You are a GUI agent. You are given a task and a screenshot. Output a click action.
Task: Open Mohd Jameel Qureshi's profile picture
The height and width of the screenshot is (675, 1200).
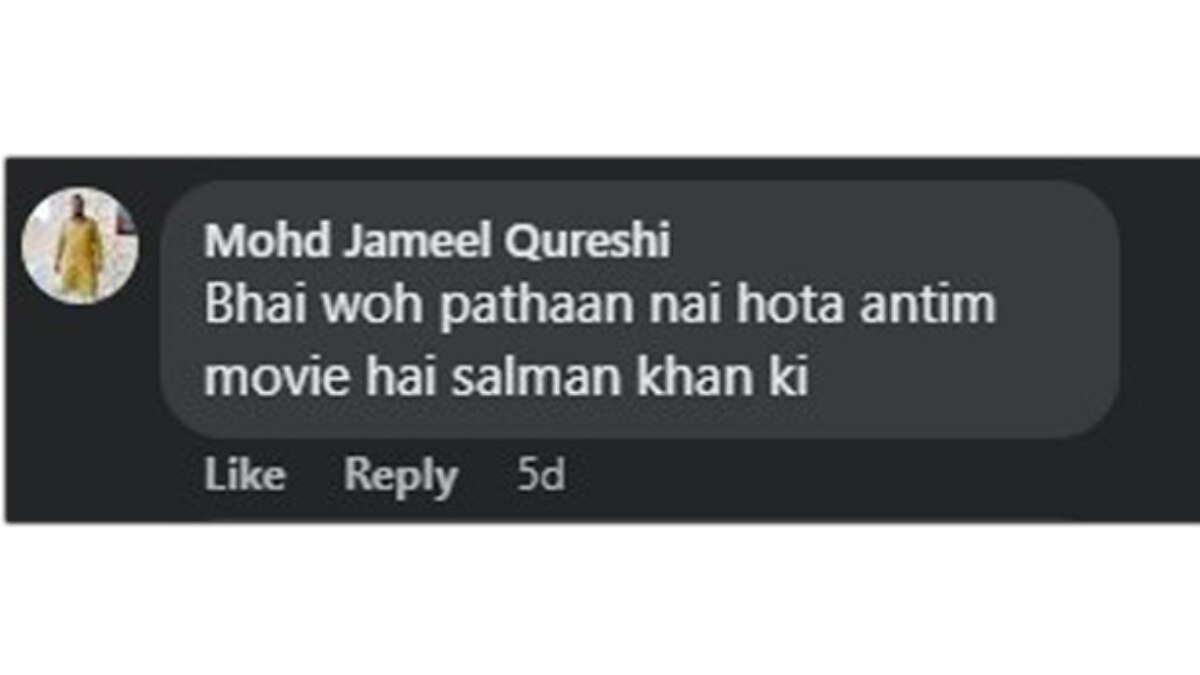tap(80, 245)
